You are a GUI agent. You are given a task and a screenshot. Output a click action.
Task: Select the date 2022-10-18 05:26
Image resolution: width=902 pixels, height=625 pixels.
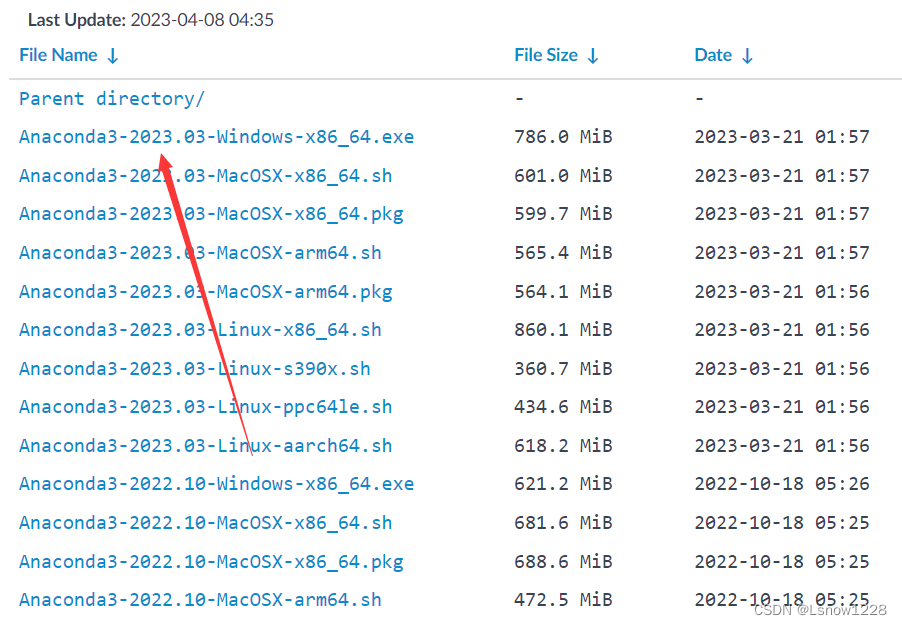click(x=782, y=484)
